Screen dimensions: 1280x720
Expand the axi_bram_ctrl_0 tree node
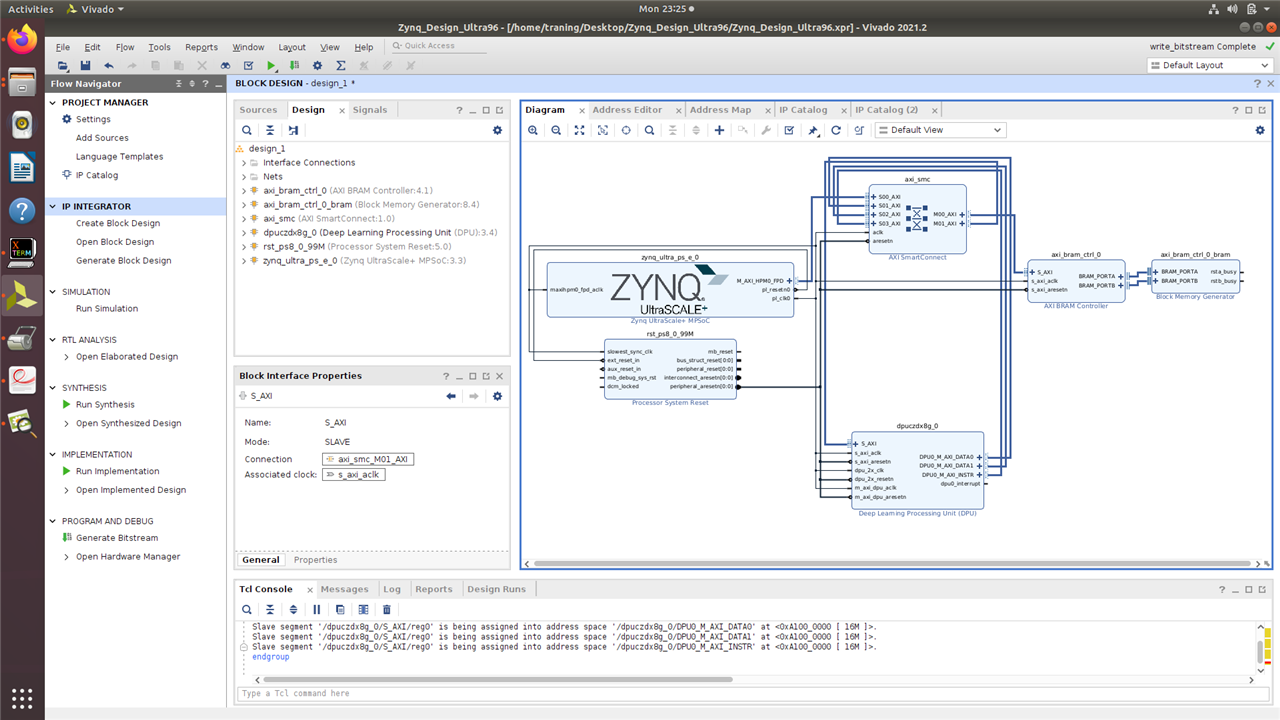243,190
